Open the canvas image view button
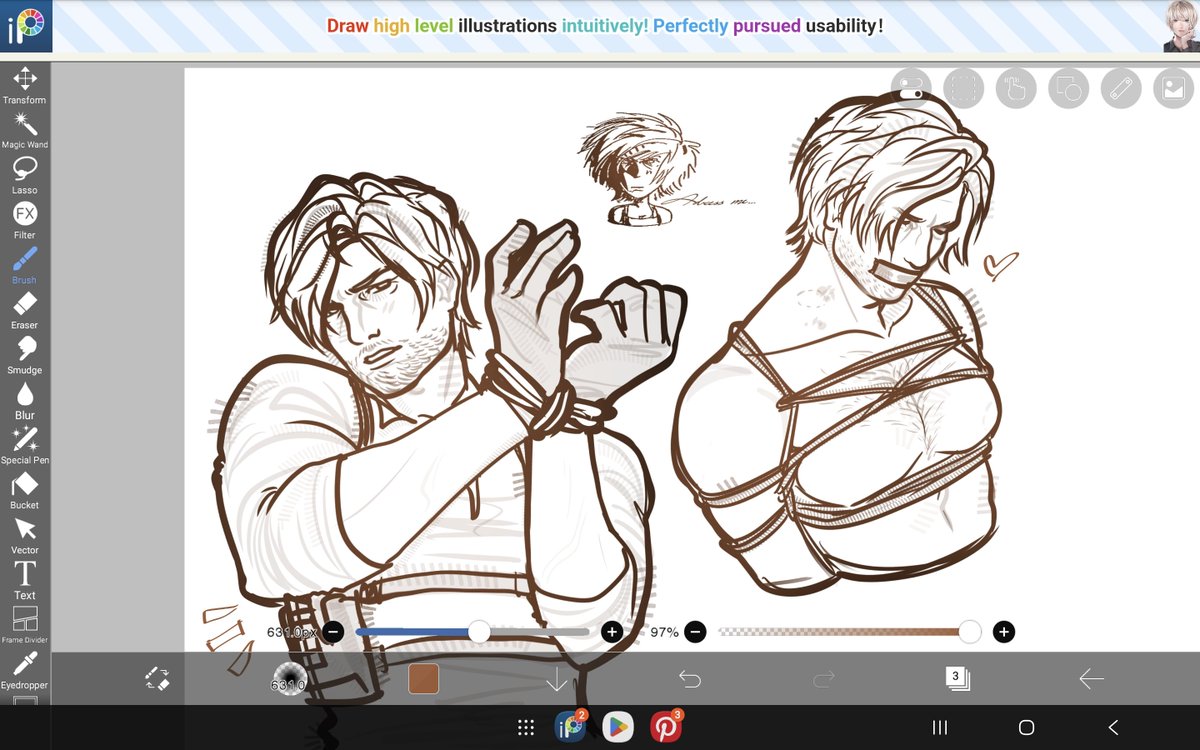The width and height of the screenshot is (1200, 750). [1173, 88]
